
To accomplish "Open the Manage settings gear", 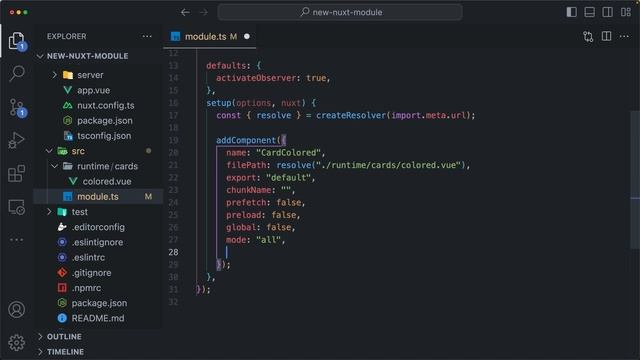I will point(17,343).
